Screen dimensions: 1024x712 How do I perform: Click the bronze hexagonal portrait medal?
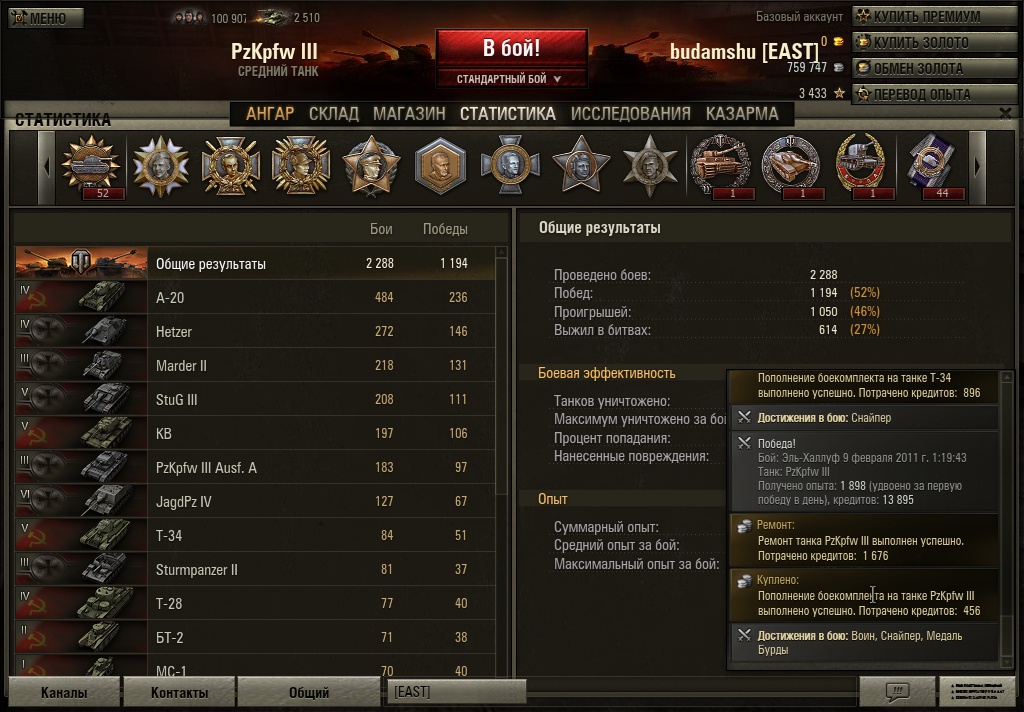(x=440, y=166)
